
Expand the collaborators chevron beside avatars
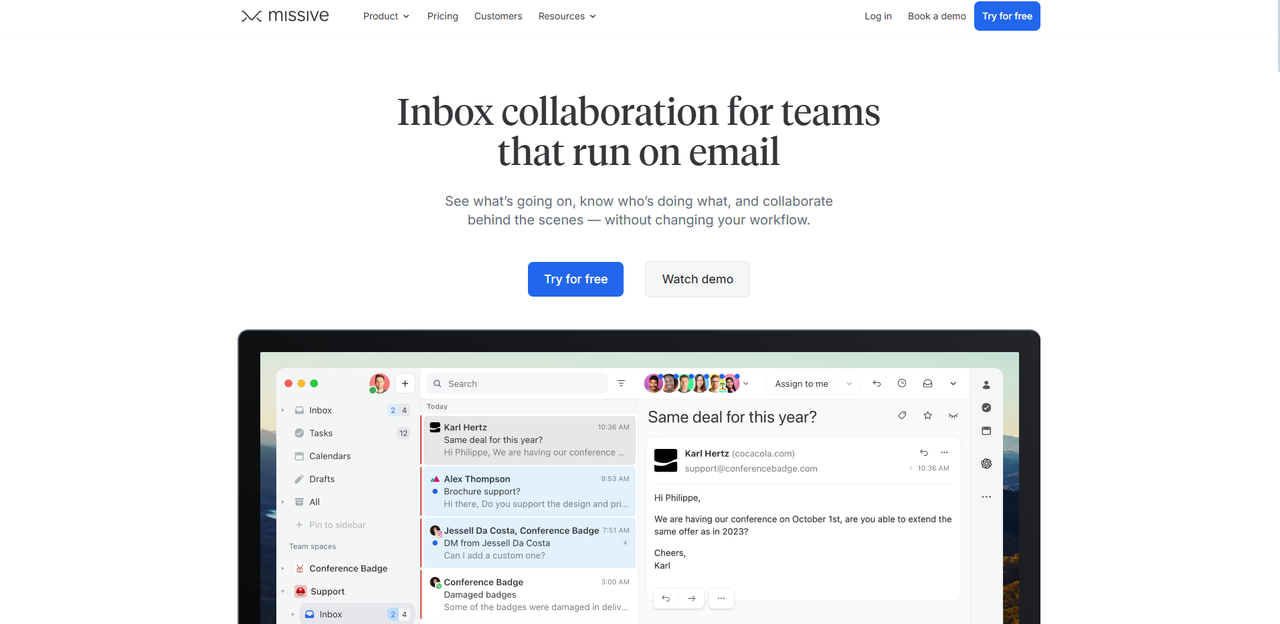point(746,384)
